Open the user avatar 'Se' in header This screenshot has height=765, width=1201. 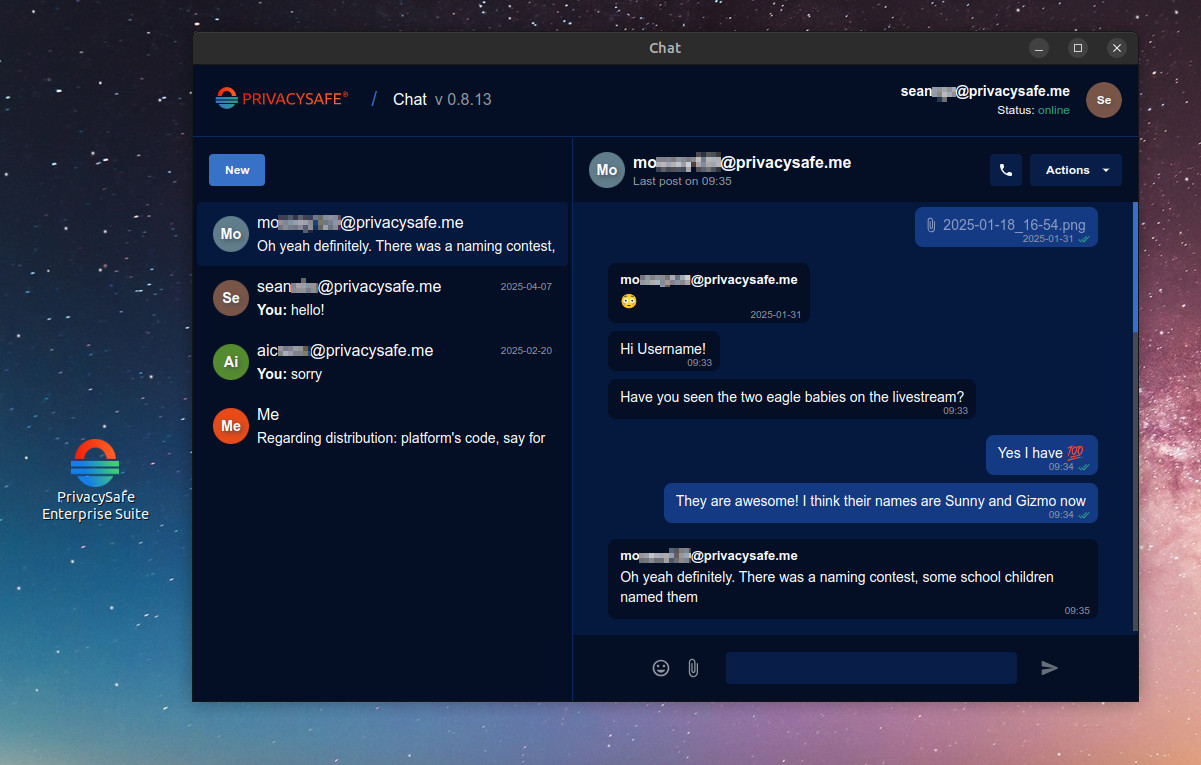[1104, 100]
